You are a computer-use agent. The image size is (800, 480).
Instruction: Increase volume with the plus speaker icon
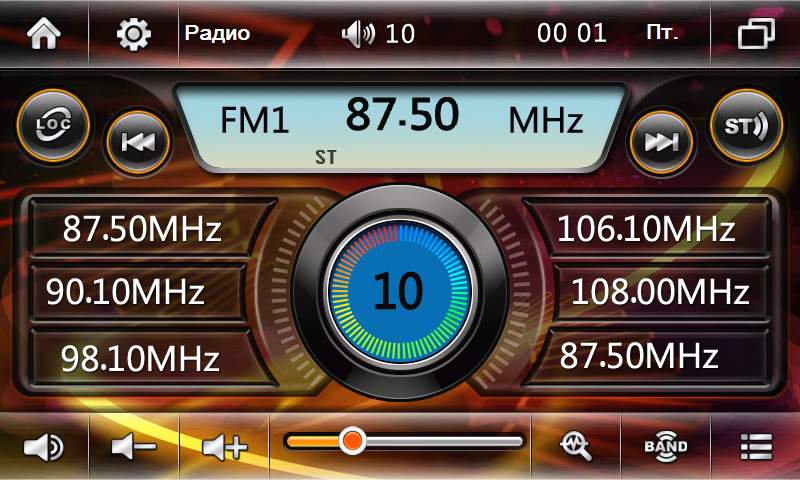223,446
